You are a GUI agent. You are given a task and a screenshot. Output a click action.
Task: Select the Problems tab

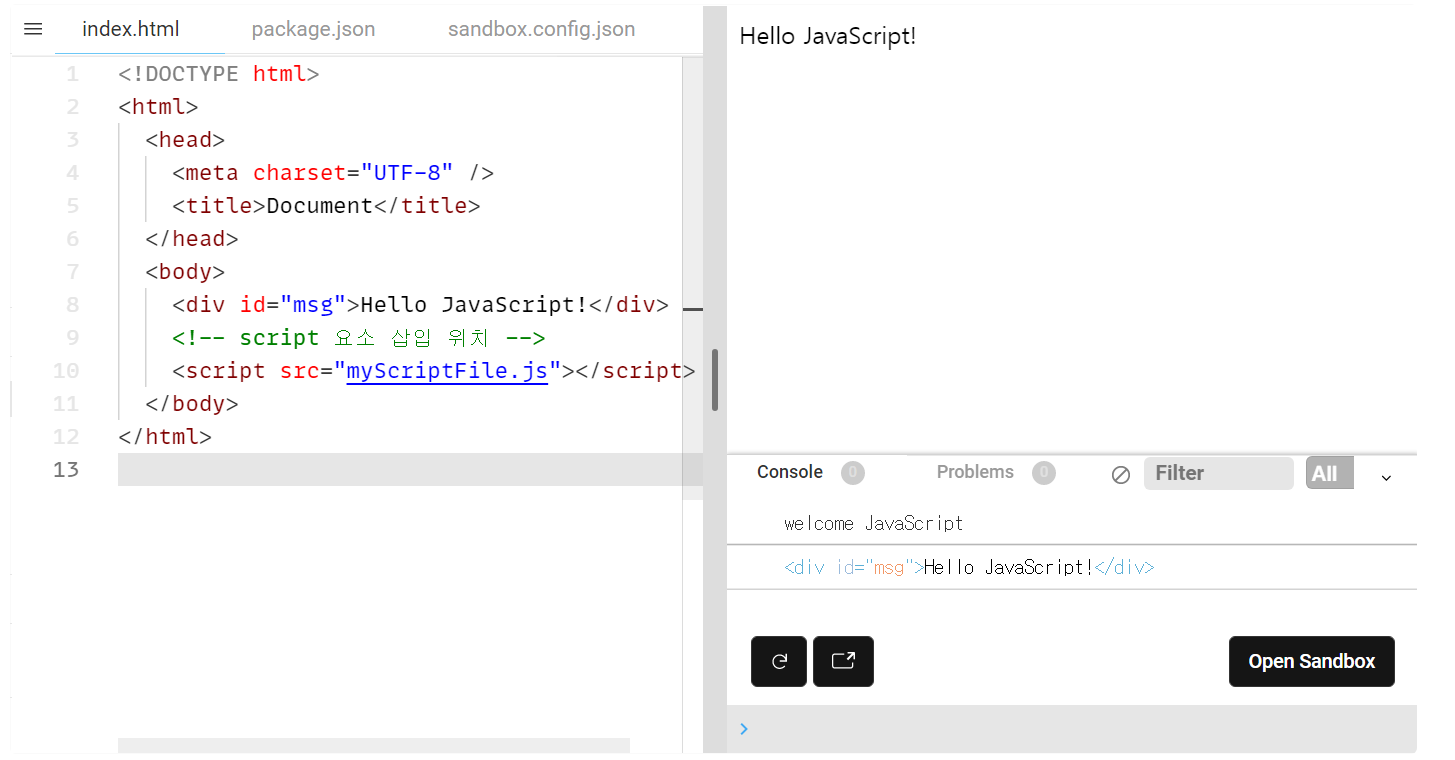tap(975, 472)
